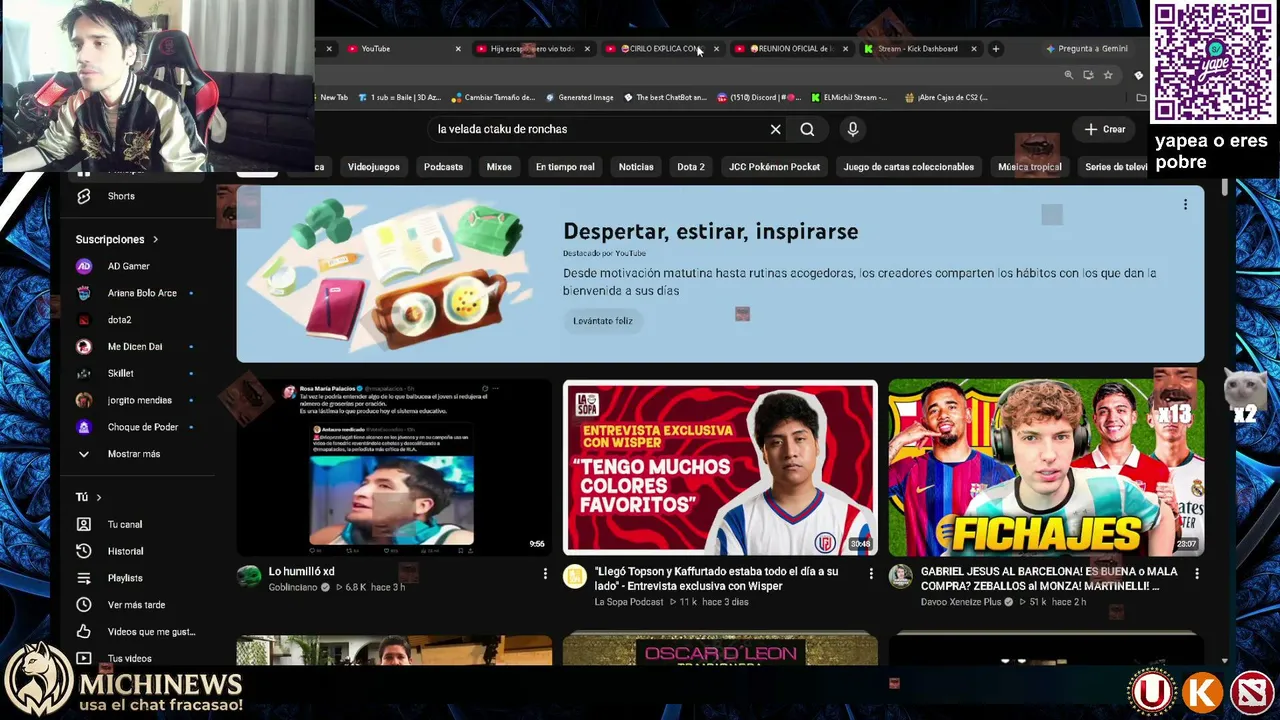Expand the Tú section
The image size is (1280, 720).
pos(88,497)
